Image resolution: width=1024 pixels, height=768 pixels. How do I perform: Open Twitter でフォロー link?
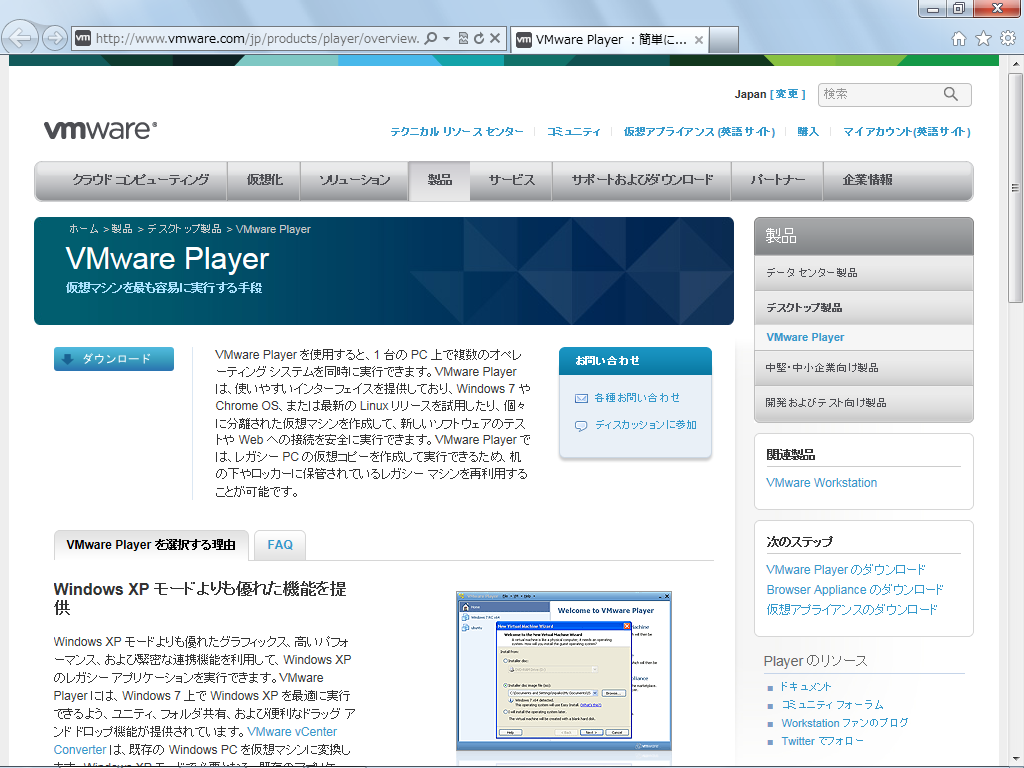(822, 742)
